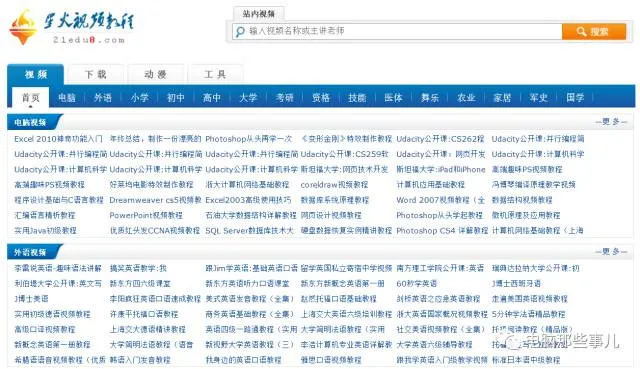The width and height of the screenshot is (640, 369).
Task: Open Word 2007视频教程 link
Action: tap(440, 200)
